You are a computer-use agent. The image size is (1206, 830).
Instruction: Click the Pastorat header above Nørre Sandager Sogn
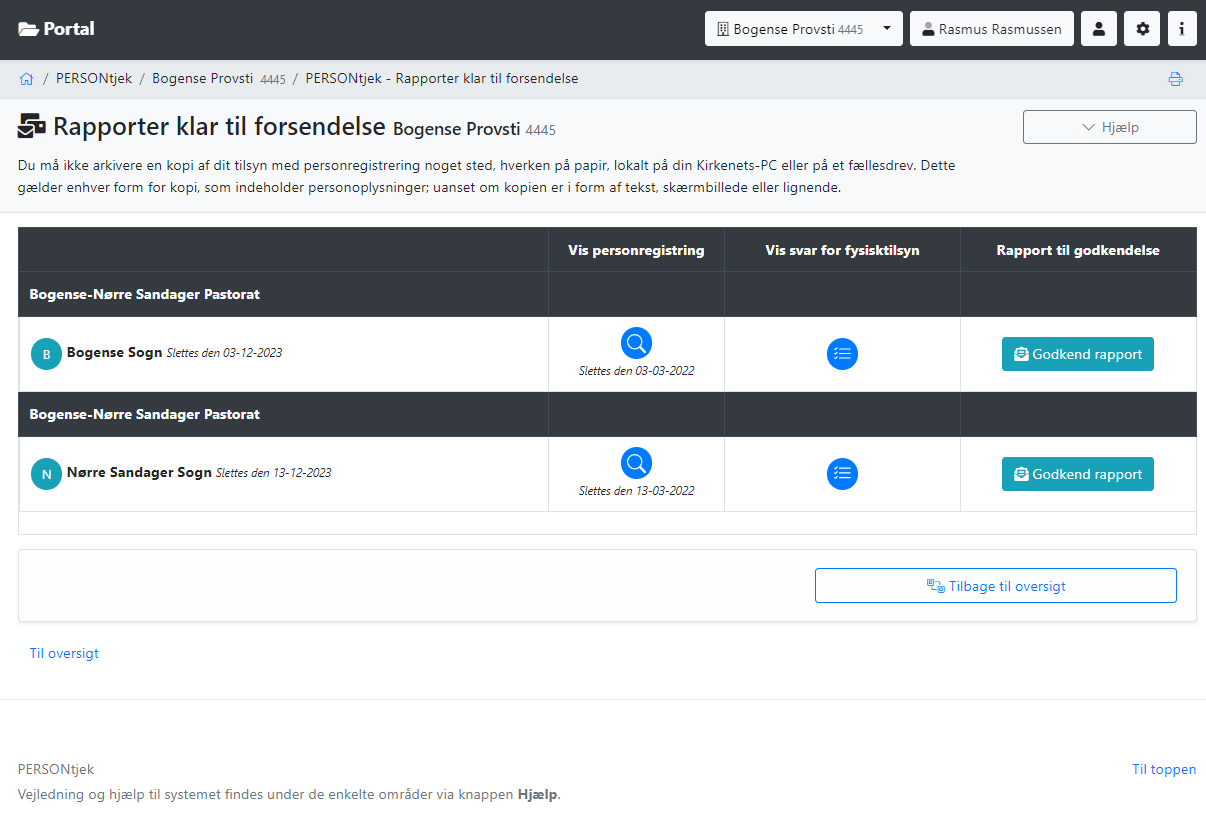pos(607,414)
